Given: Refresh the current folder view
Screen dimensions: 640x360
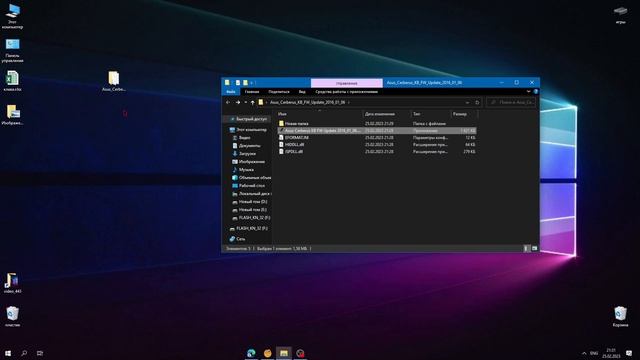Looking at the screenshot, I should (x=477, y=102).
